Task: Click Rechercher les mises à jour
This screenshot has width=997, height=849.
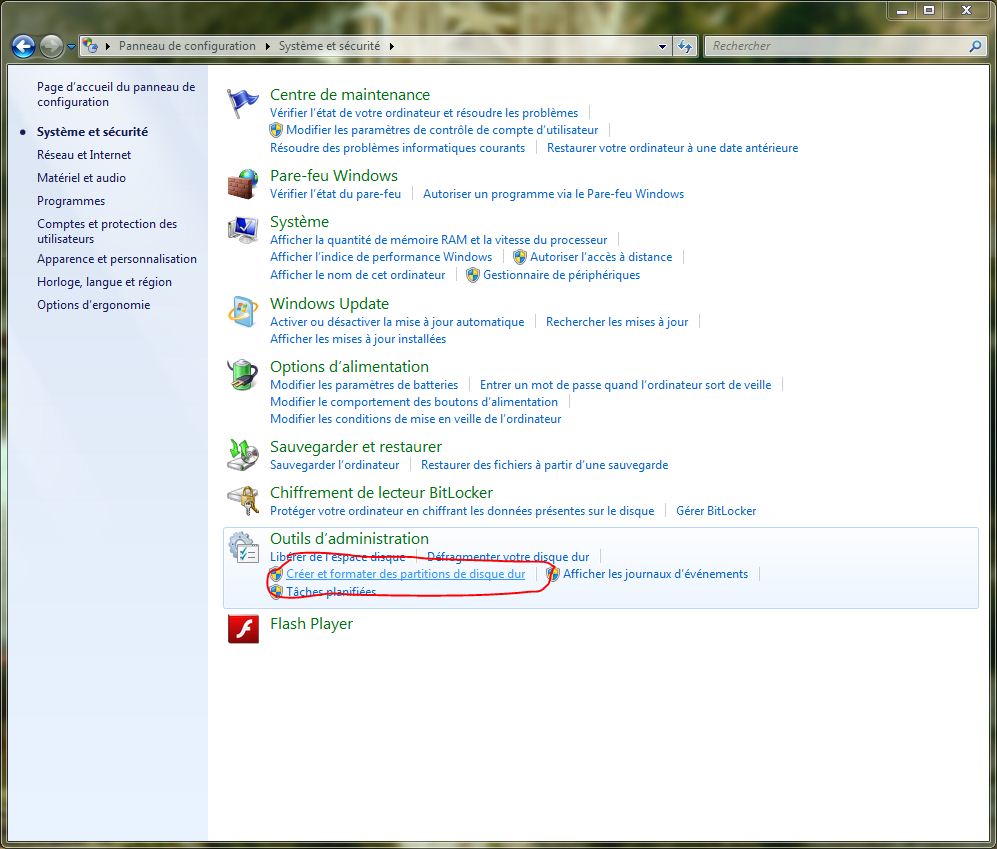Action: point(617,322)
